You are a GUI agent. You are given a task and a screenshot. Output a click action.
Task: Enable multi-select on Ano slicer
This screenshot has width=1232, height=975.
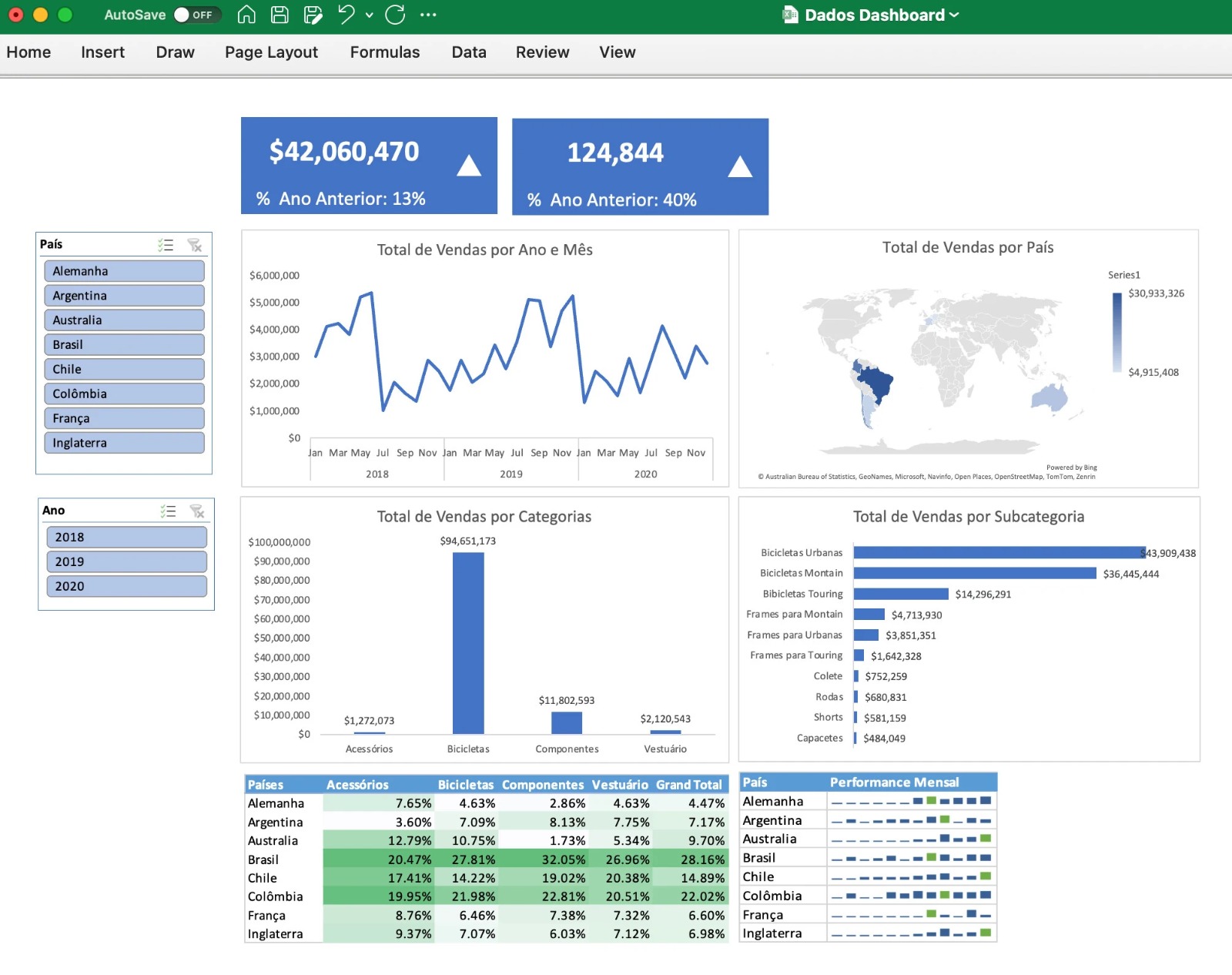[x=168, y=511]
